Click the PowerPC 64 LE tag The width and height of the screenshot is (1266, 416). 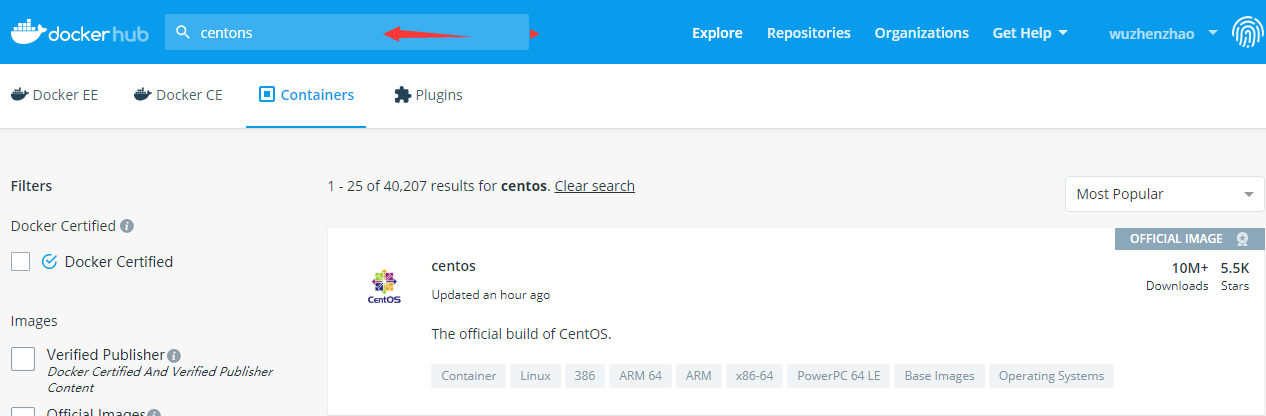tap(839, 376)
